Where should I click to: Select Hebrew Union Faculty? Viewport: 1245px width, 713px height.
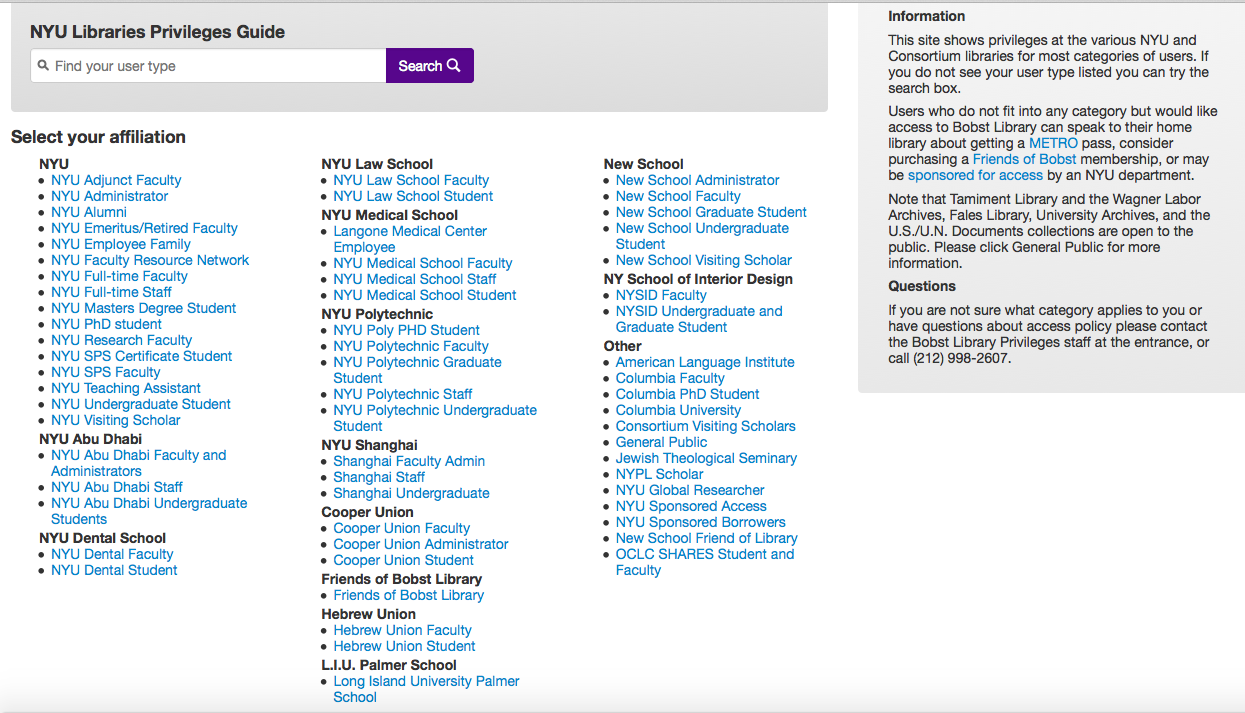tap(402, 630)
